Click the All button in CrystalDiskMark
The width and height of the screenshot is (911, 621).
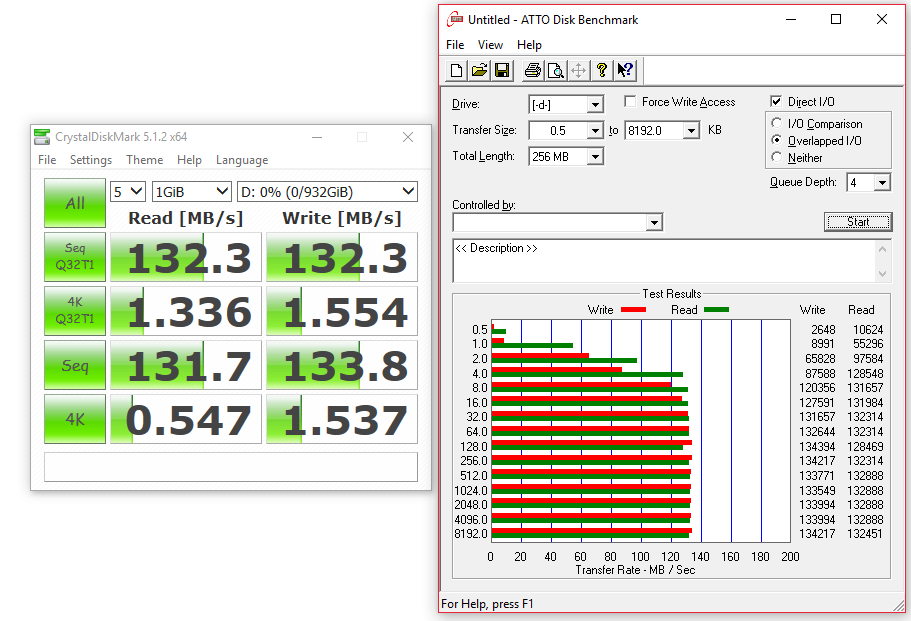[75, 203]
